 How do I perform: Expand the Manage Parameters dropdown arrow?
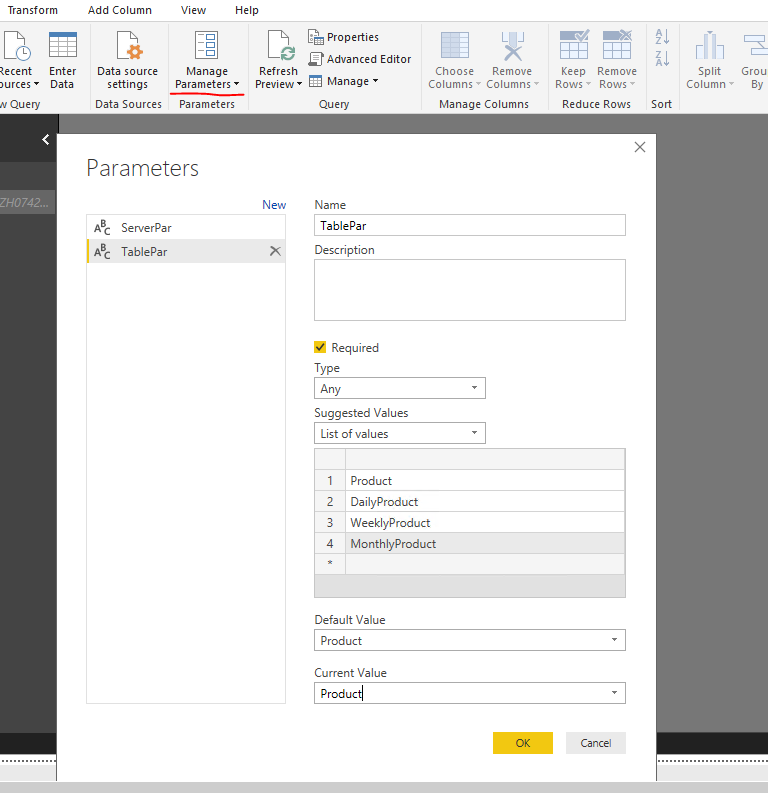[x=237, y=84]
